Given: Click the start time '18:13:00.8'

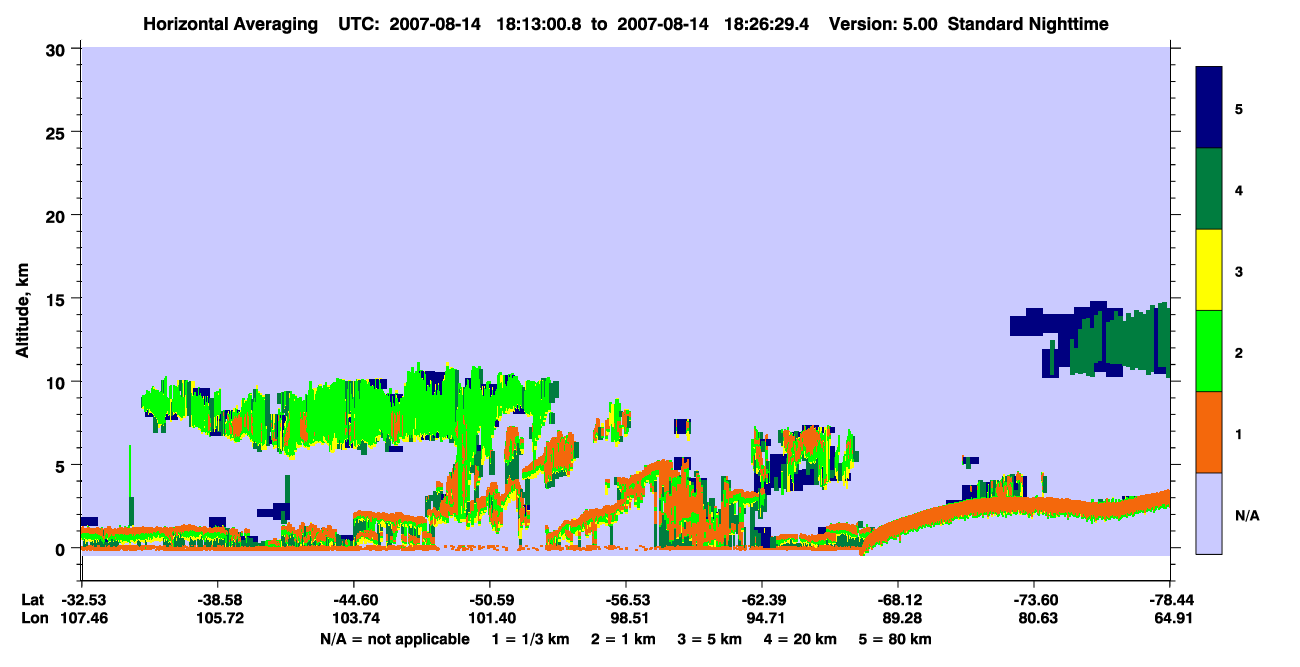Looking at the screenshot, I should tap(536, 24).
